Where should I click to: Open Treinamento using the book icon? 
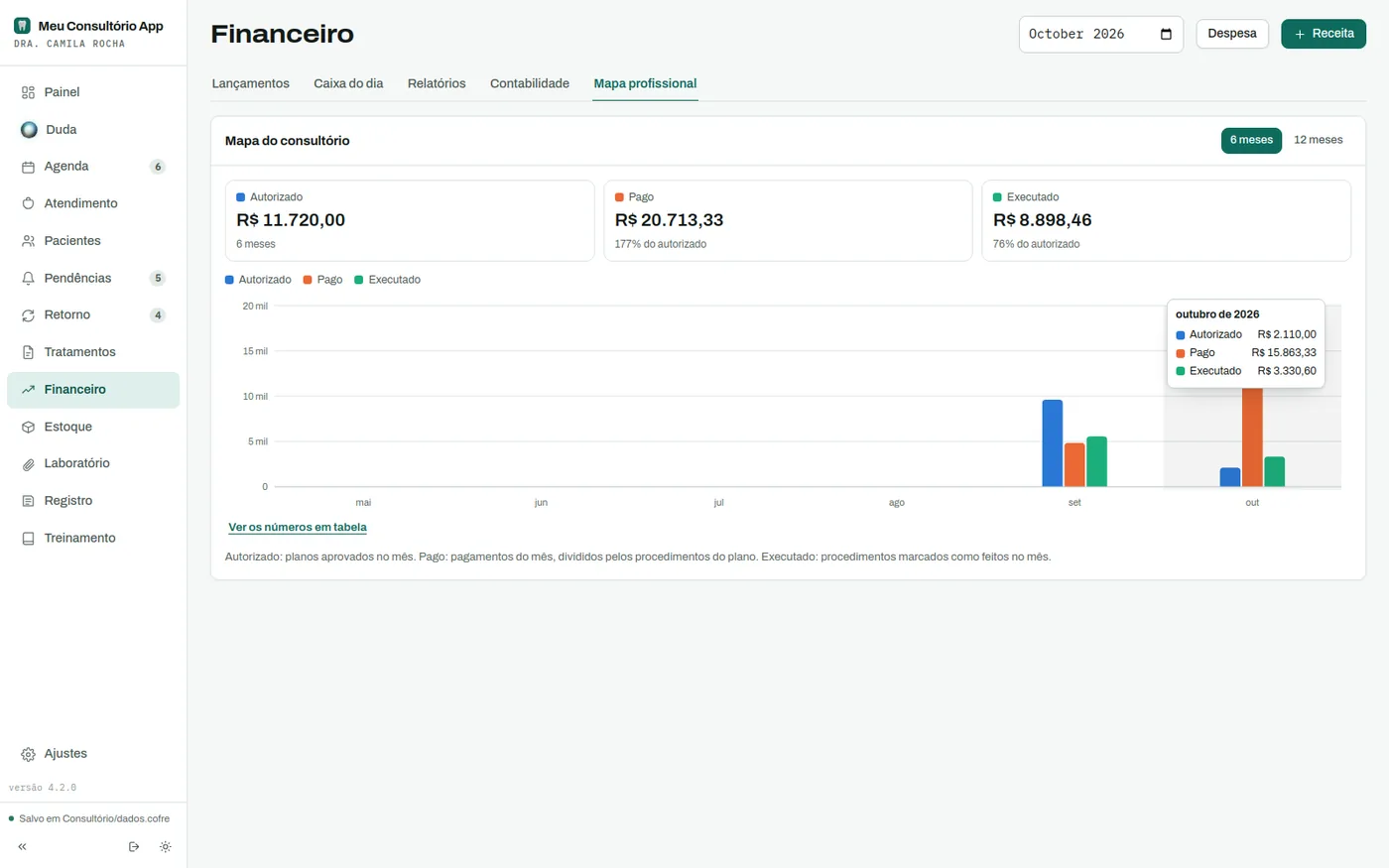(x=28, y=539)
